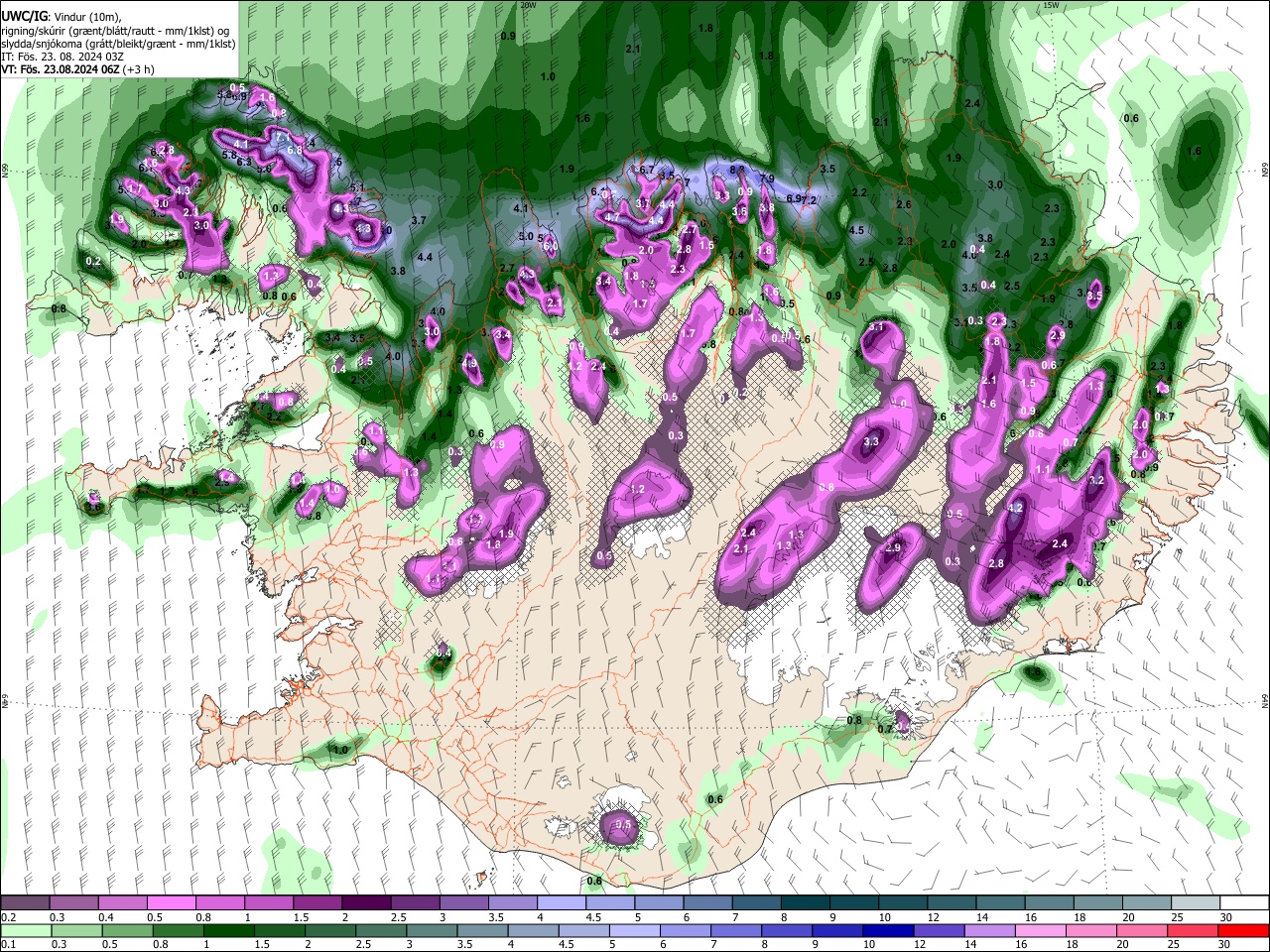1270x952 pixels.
Task: Click the '30' label ending the snow scale
Action: tap(1226, 917)
